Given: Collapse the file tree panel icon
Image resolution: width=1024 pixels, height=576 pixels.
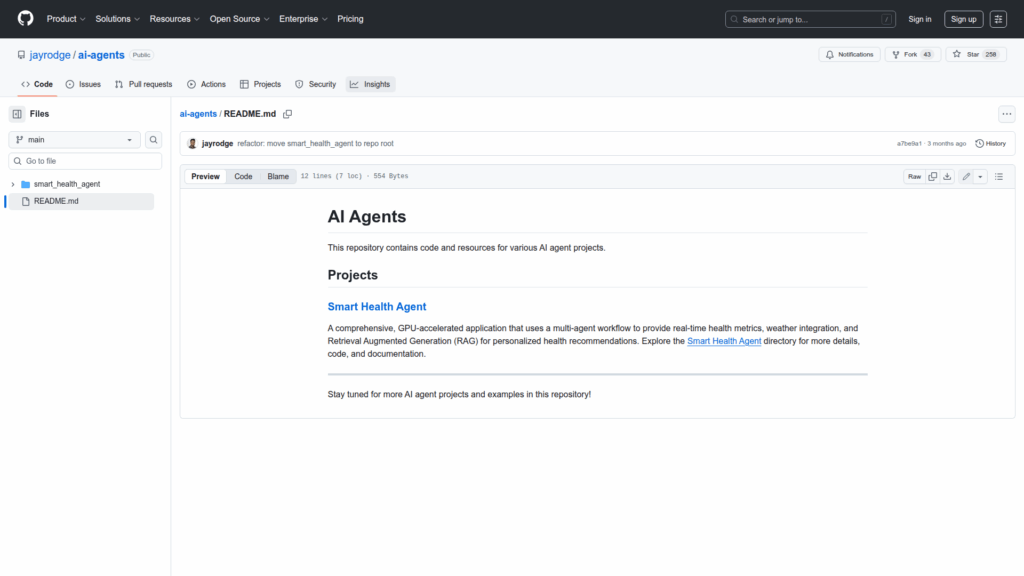Looking at the screenshot, I should click(x=17, y=114).
